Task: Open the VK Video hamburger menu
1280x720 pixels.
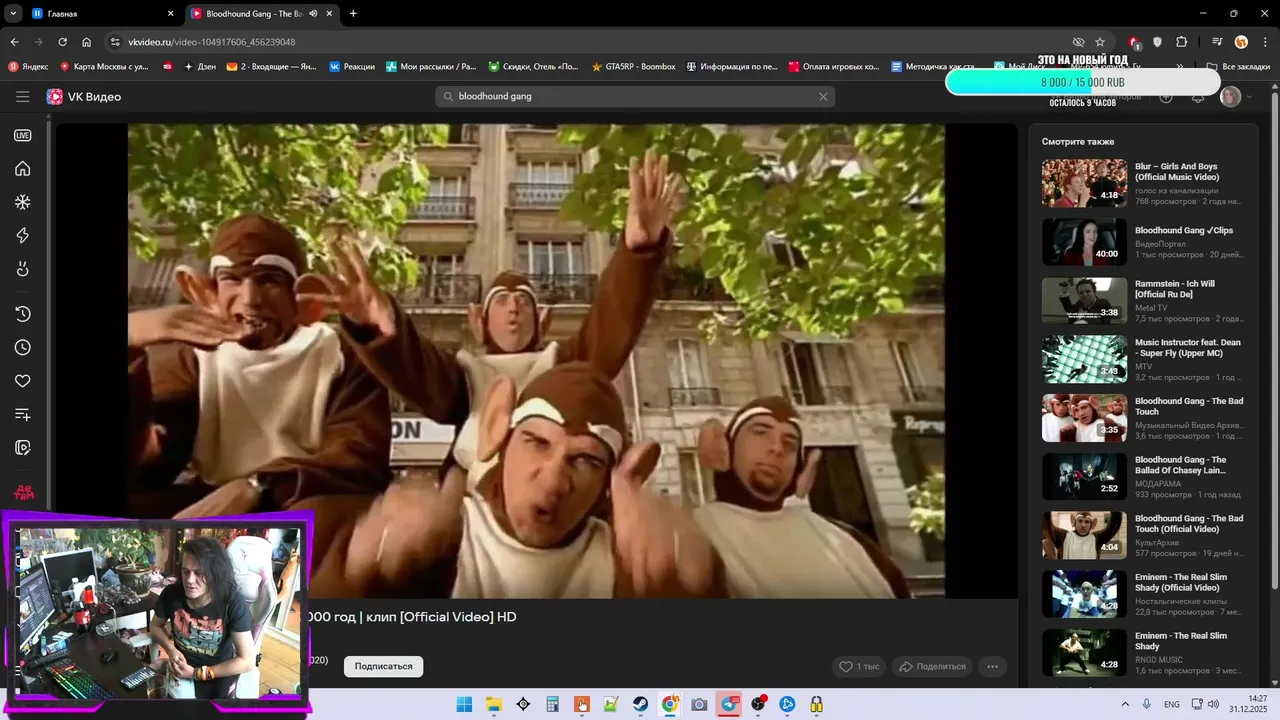Action: tap(22, 97)
